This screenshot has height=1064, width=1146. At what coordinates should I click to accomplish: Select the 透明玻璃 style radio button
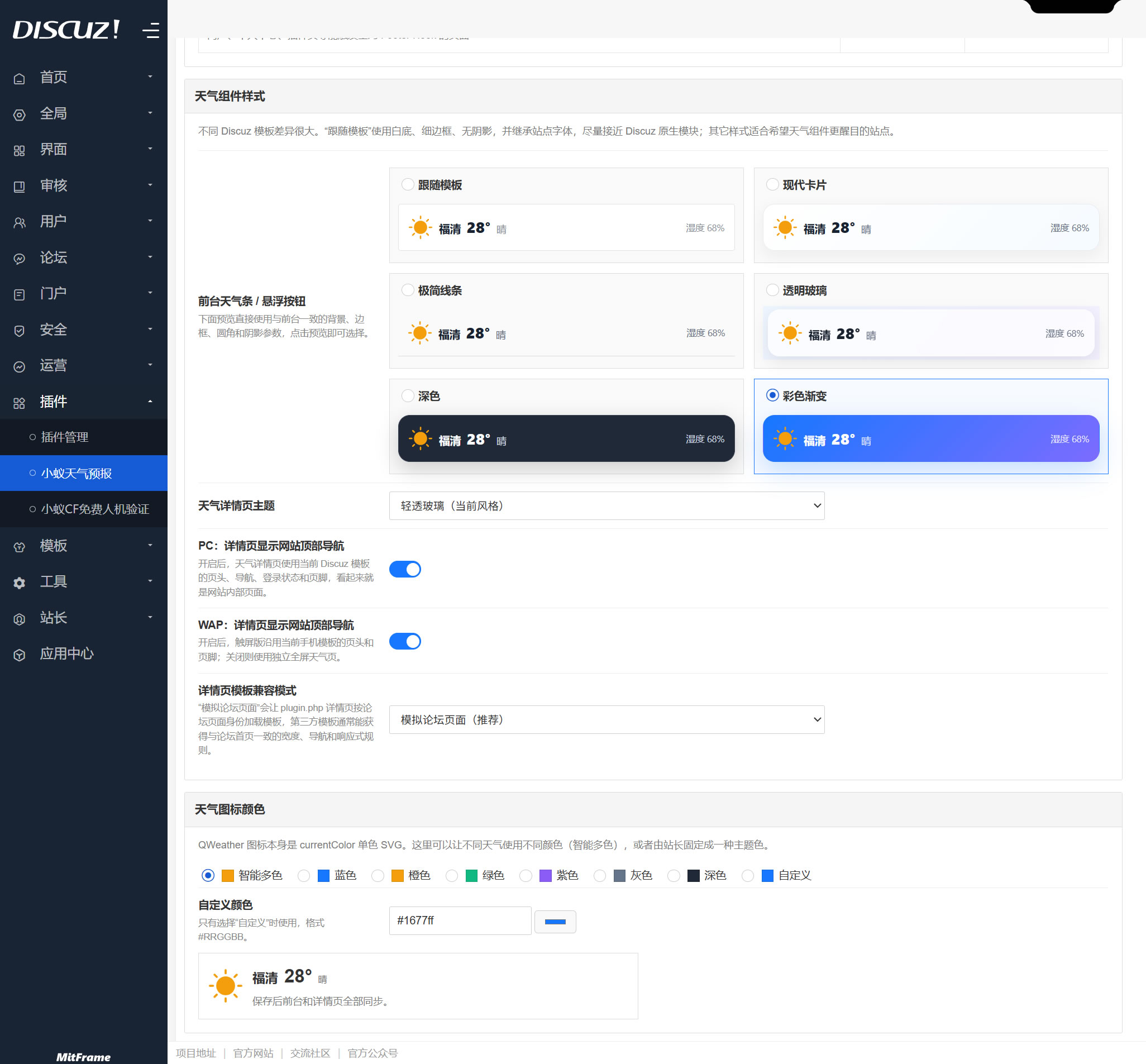(x=772, y=290)
